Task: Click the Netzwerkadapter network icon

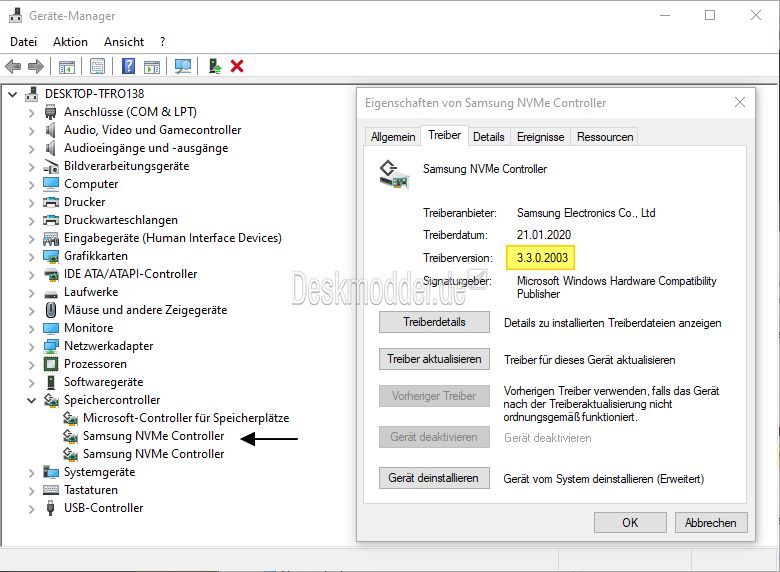Action: pyautogui.click(x=51, y=346)
